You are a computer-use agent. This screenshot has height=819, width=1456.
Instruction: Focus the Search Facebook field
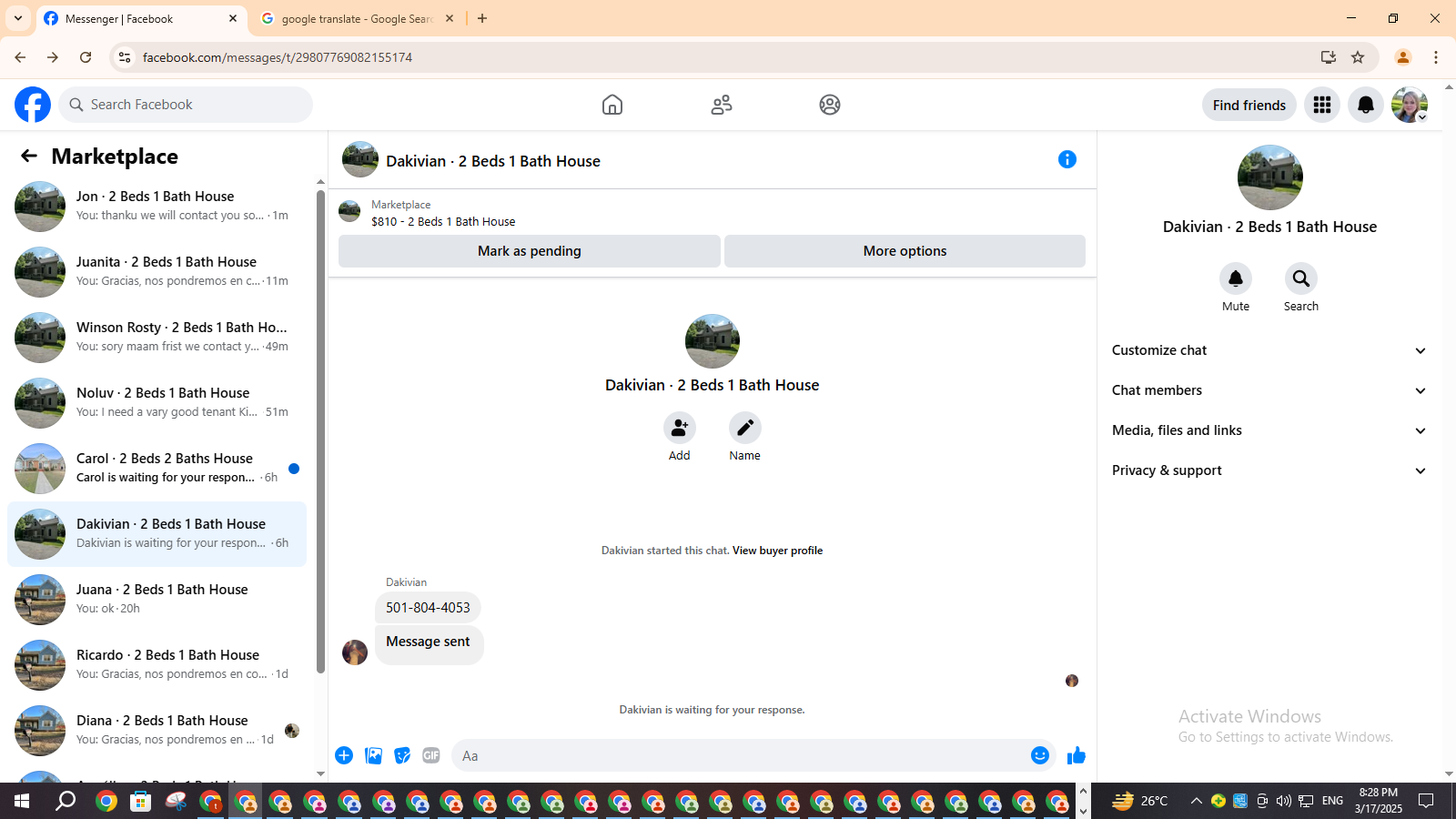tap(186, 105)
